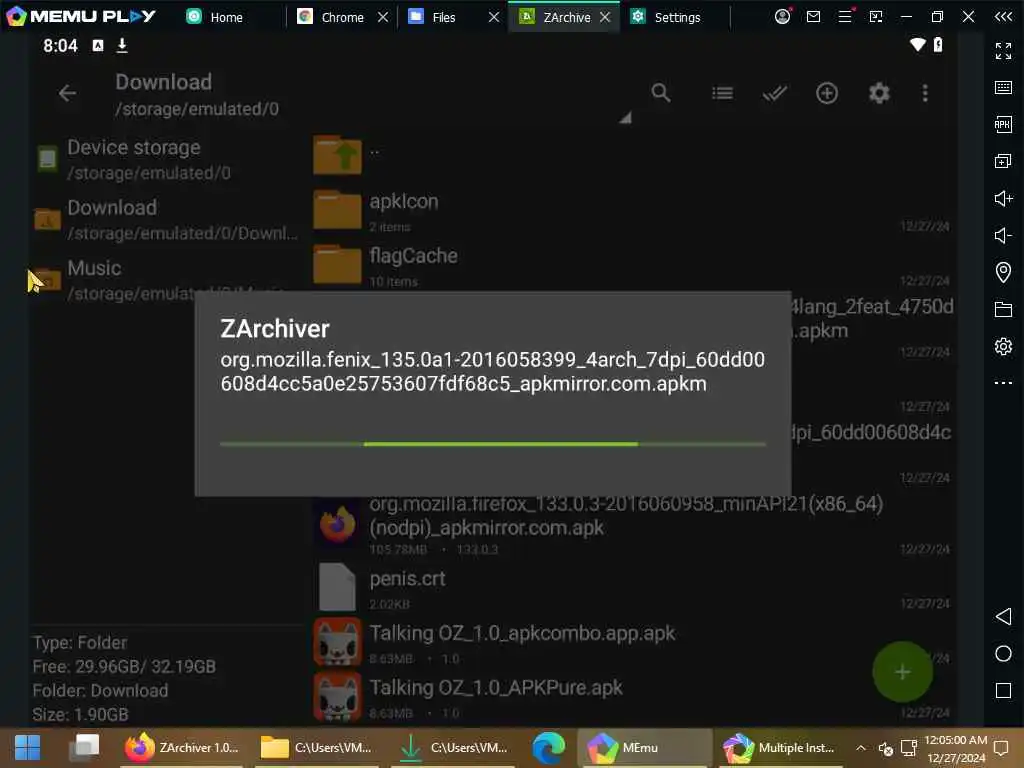Screen dimensions: 1024x768
Task: Open the apkIcon folder
Action: [x=630, y=212]
